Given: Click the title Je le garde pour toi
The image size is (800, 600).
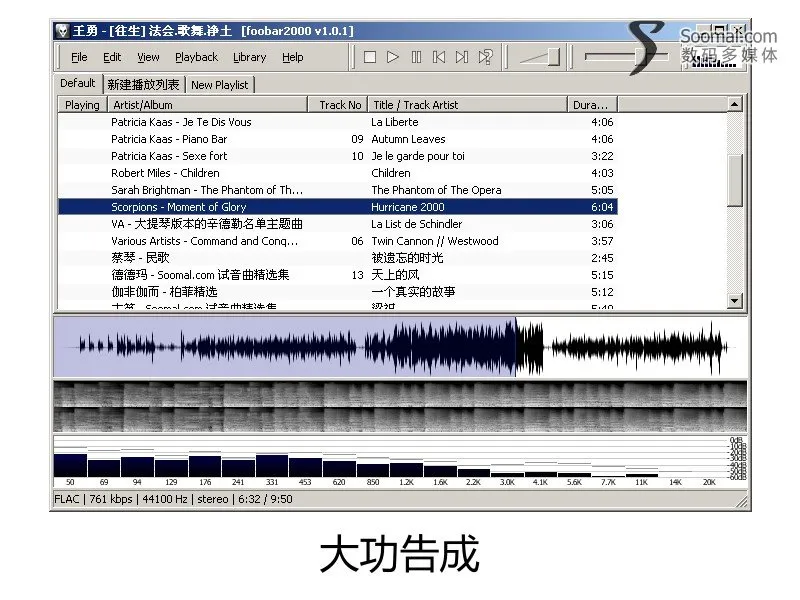Looking at the screenshot, I should click(x=418, y=156).
